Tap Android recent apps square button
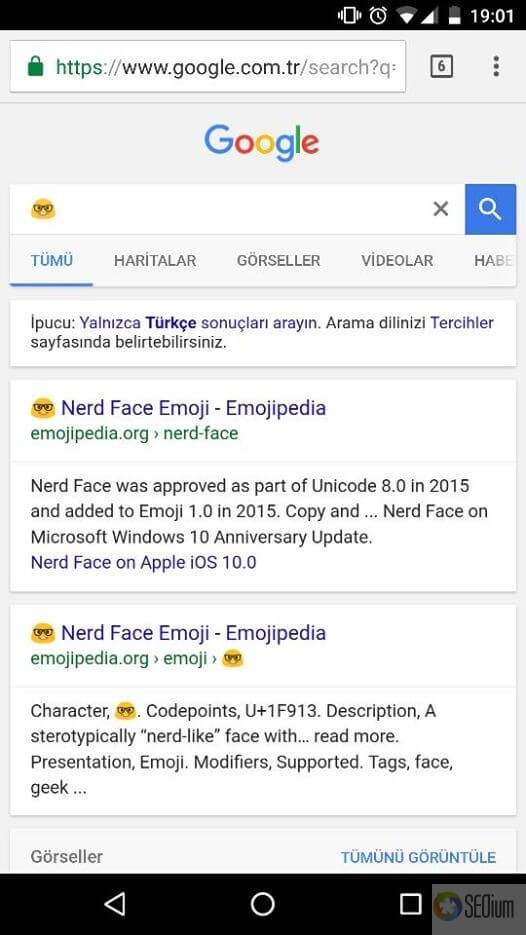526x935 pixels. pos(410,904)
